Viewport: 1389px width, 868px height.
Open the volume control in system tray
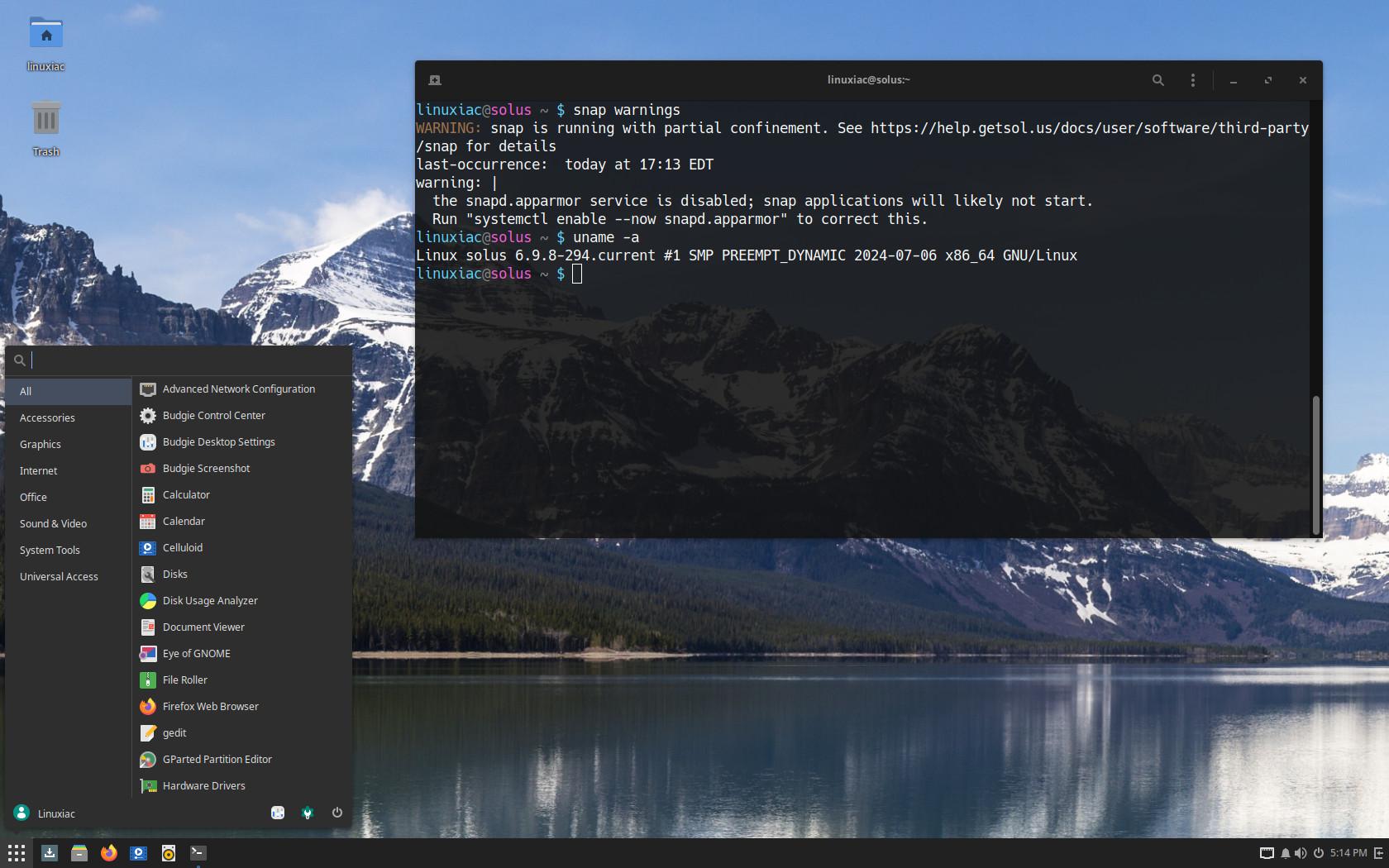(x=1301, y=853)
